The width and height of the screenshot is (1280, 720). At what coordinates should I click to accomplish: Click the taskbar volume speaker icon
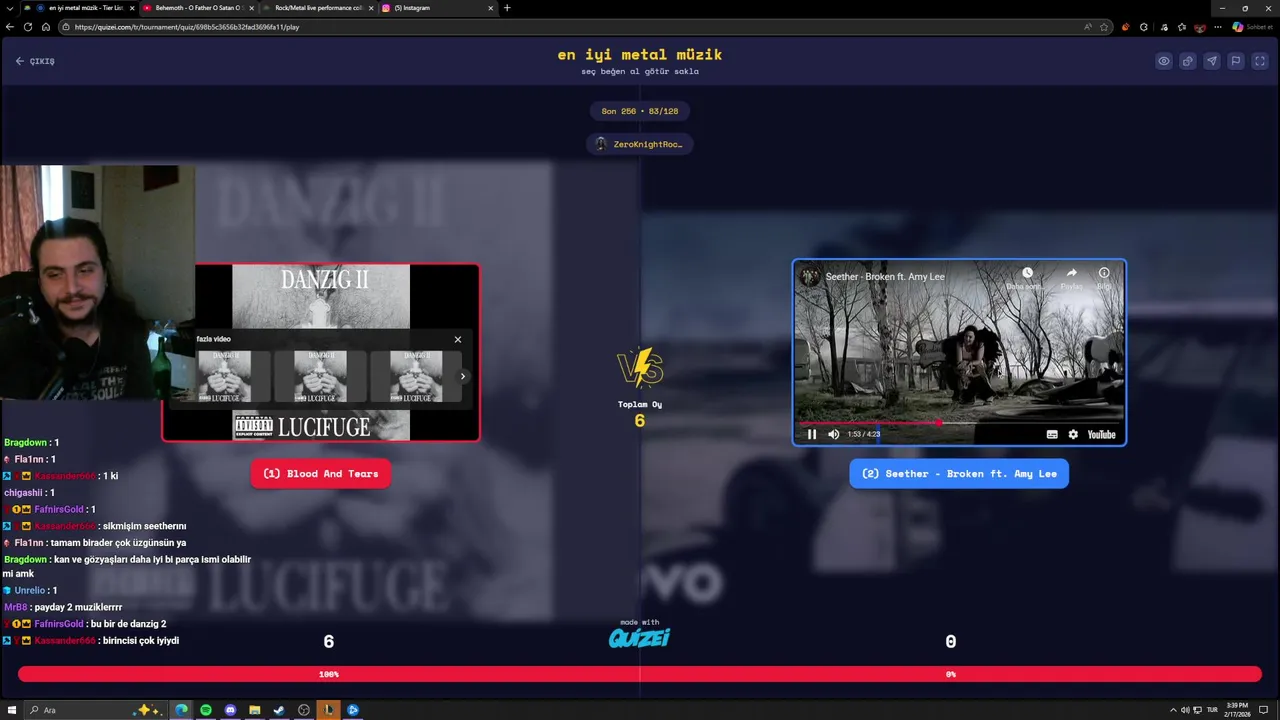pos(1185,710)
